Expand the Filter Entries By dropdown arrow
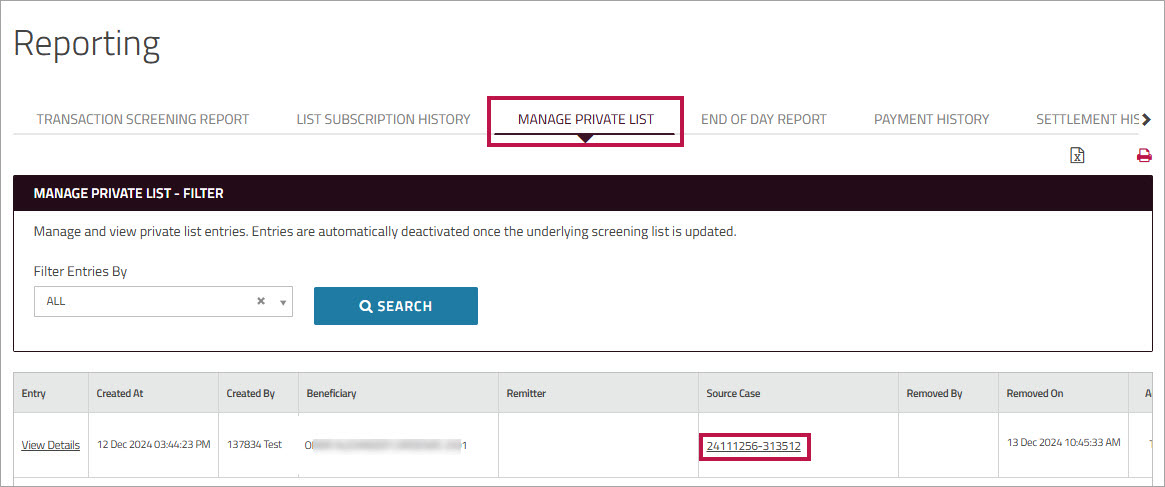Image resolution: width=1165 pixels, height=487 pixels. point(283,302)
